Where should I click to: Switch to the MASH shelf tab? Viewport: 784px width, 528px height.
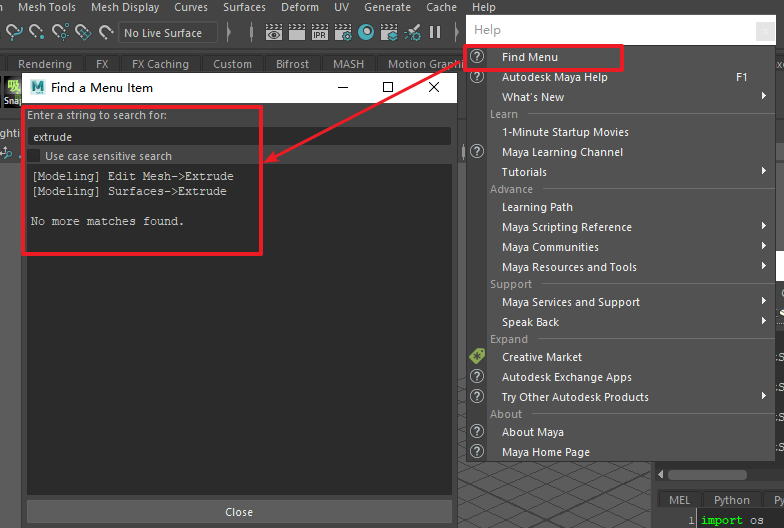pyautogui.click(x=348, y=64)
